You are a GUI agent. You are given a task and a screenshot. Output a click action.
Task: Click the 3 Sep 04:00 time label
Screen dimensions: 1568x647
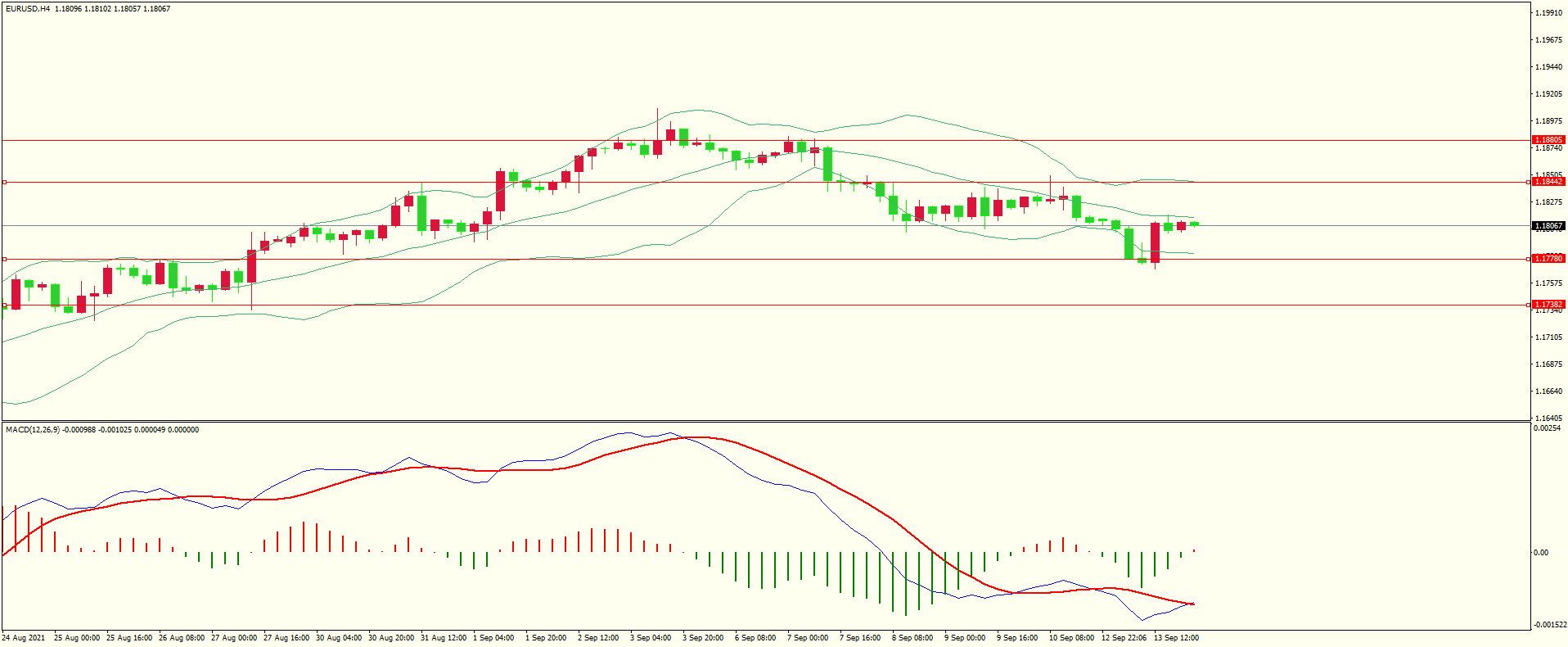(651, 638)
